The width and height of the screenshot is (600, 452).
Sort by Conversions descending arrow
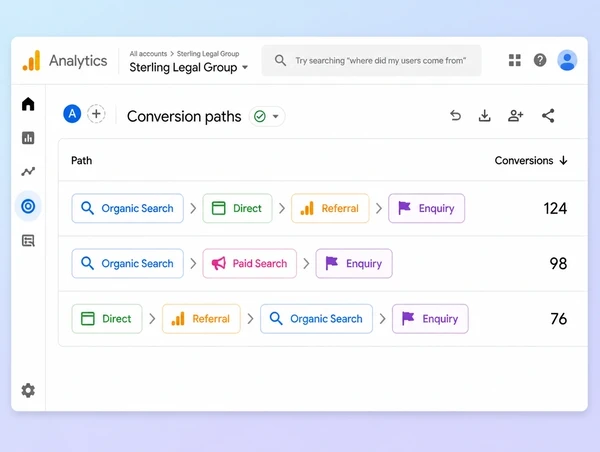pyautogui.click(x=563, y=160)
